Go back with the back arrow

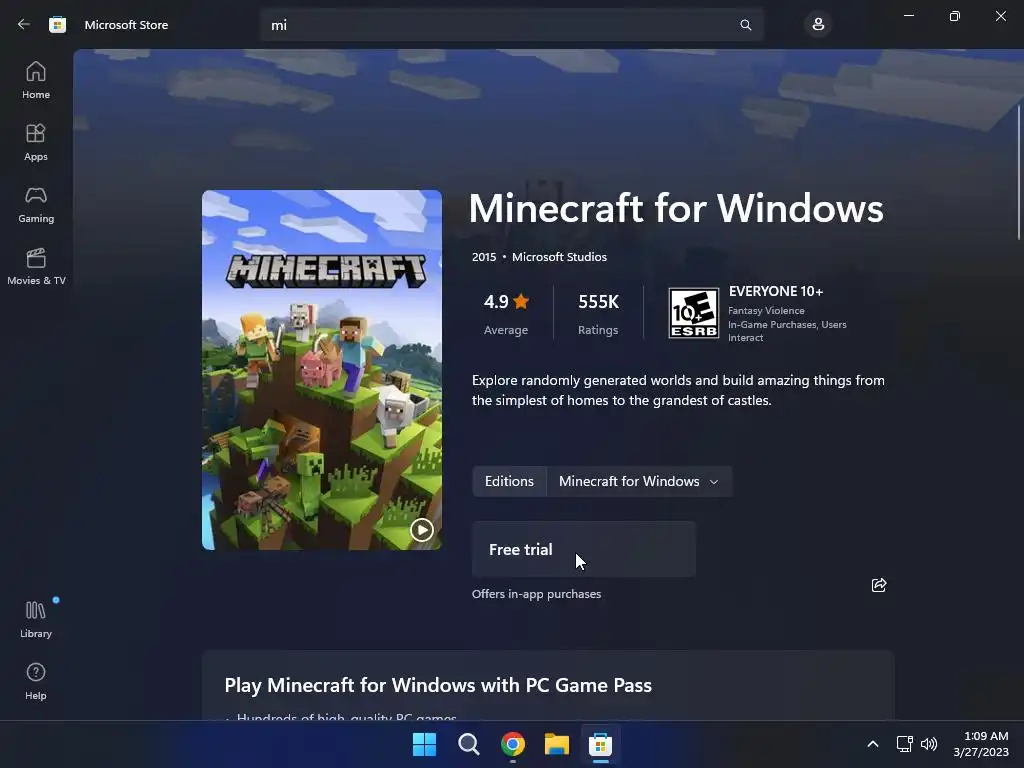24,25
